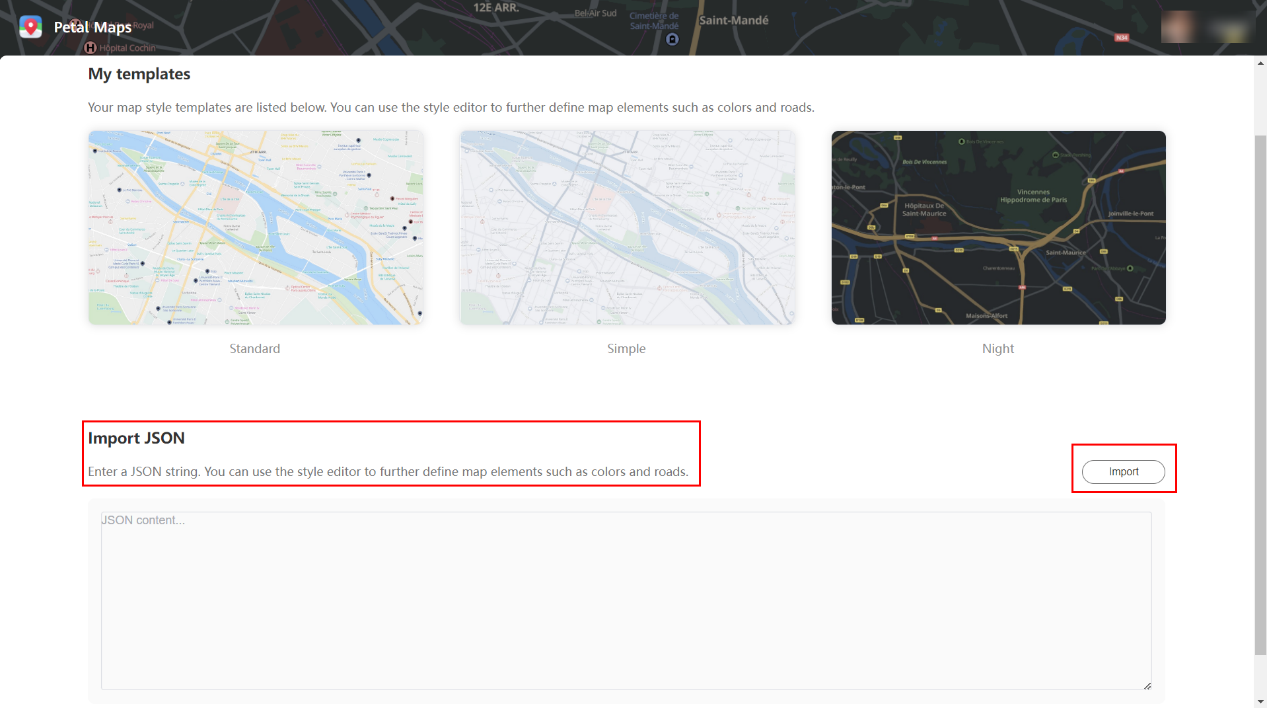Click the "Enter a JSON string" description
Viewport: 1267px width, 708px height.
(388, 472)
